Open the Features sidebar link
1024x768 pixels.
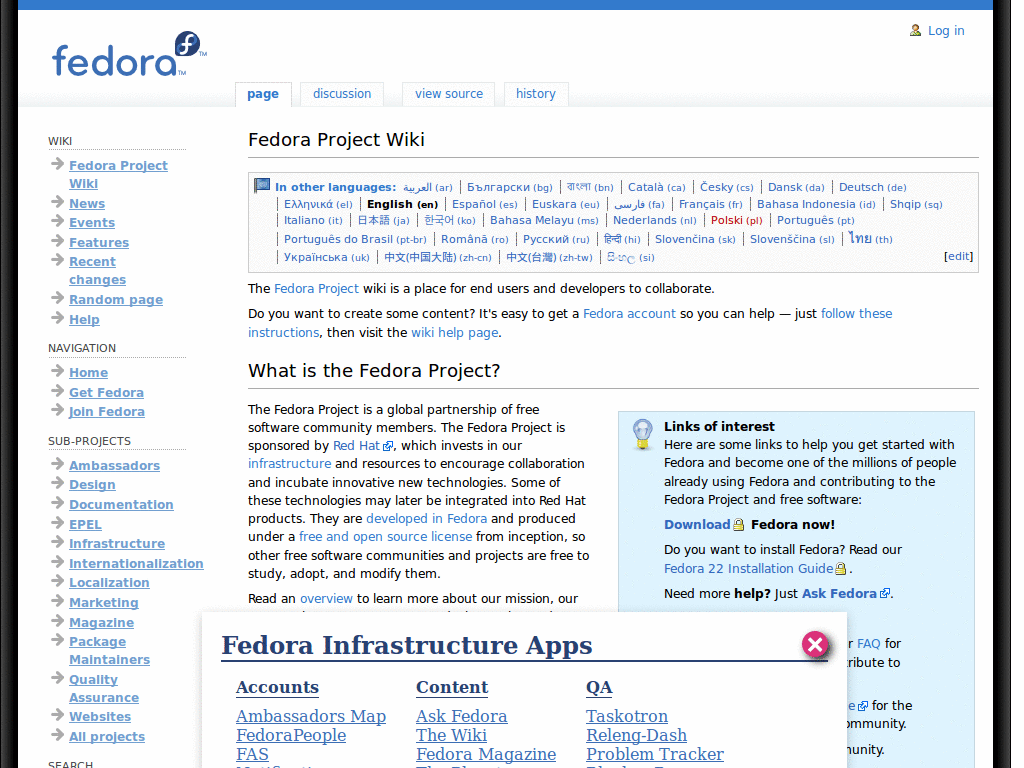click(99, 242)
